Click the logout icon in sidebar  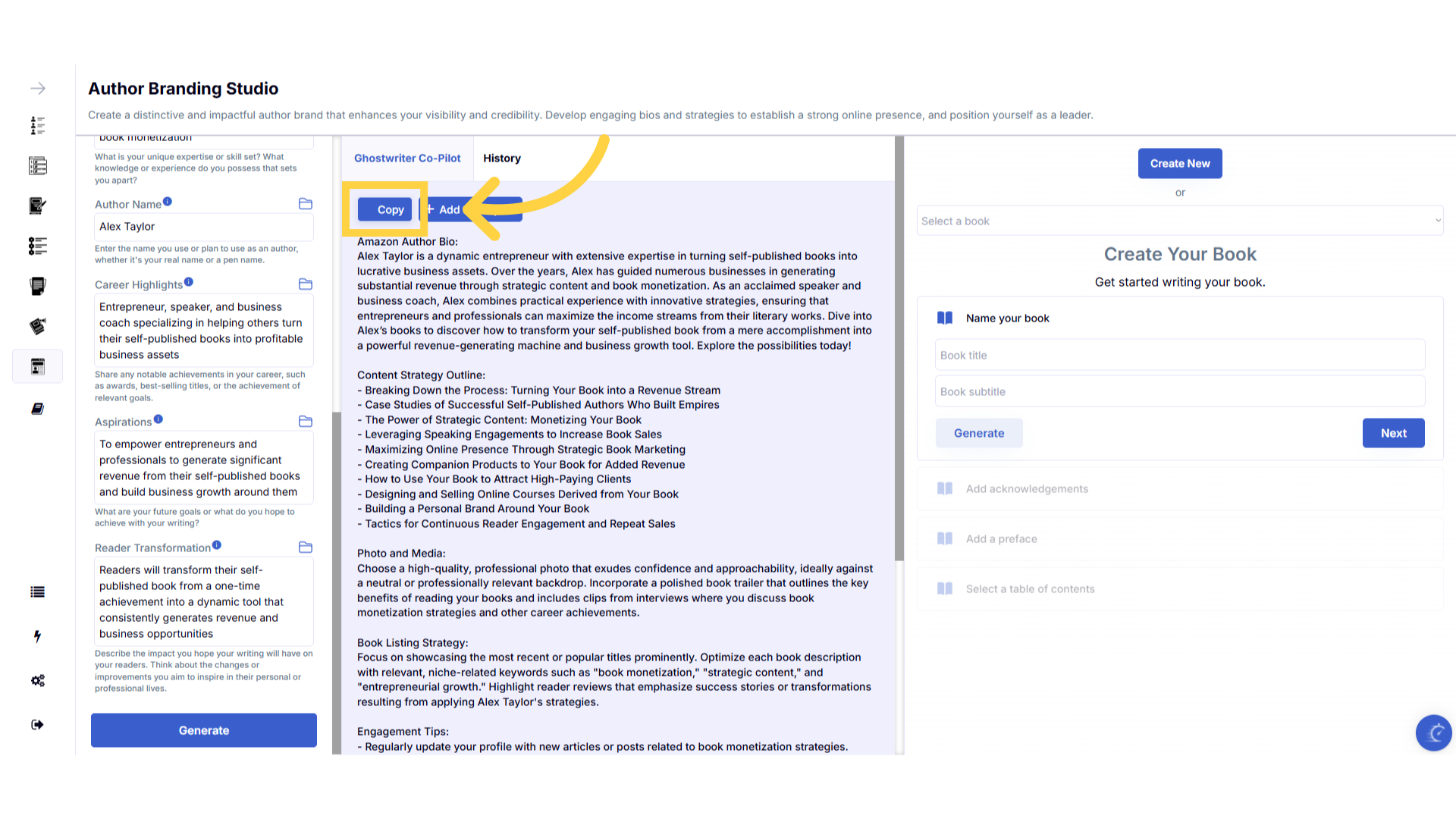coord(37,725)
